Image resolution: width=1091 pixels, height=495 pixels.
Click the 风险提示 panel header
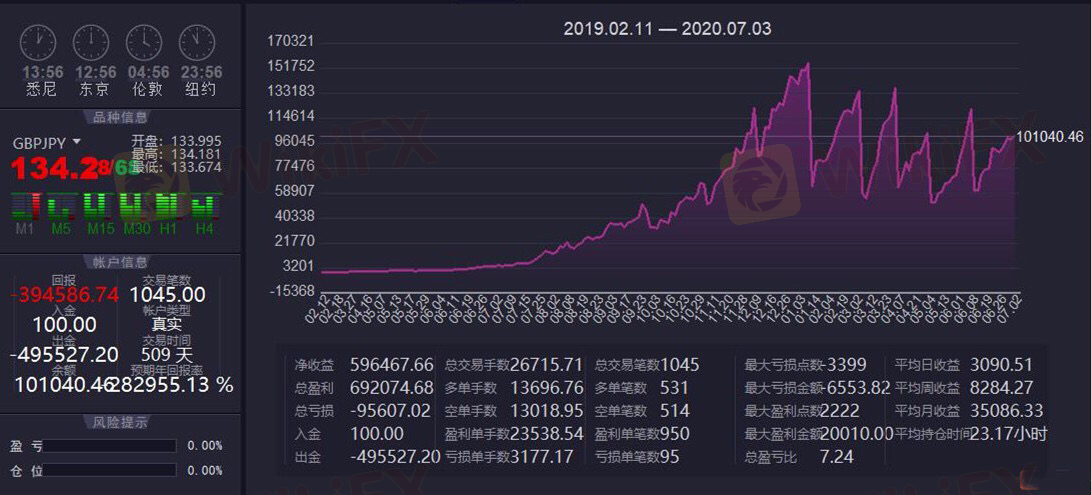[x=119, y=422]
